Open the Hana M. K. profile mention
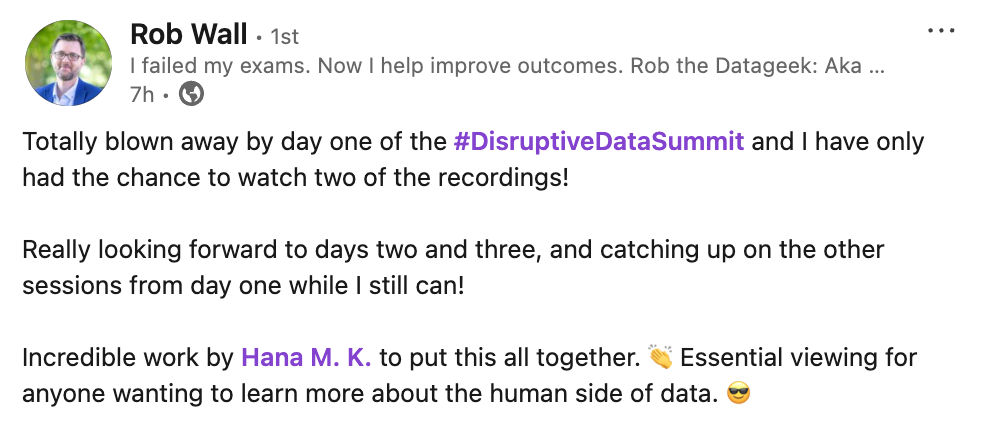The image size is (982, 428). (306, 358)
